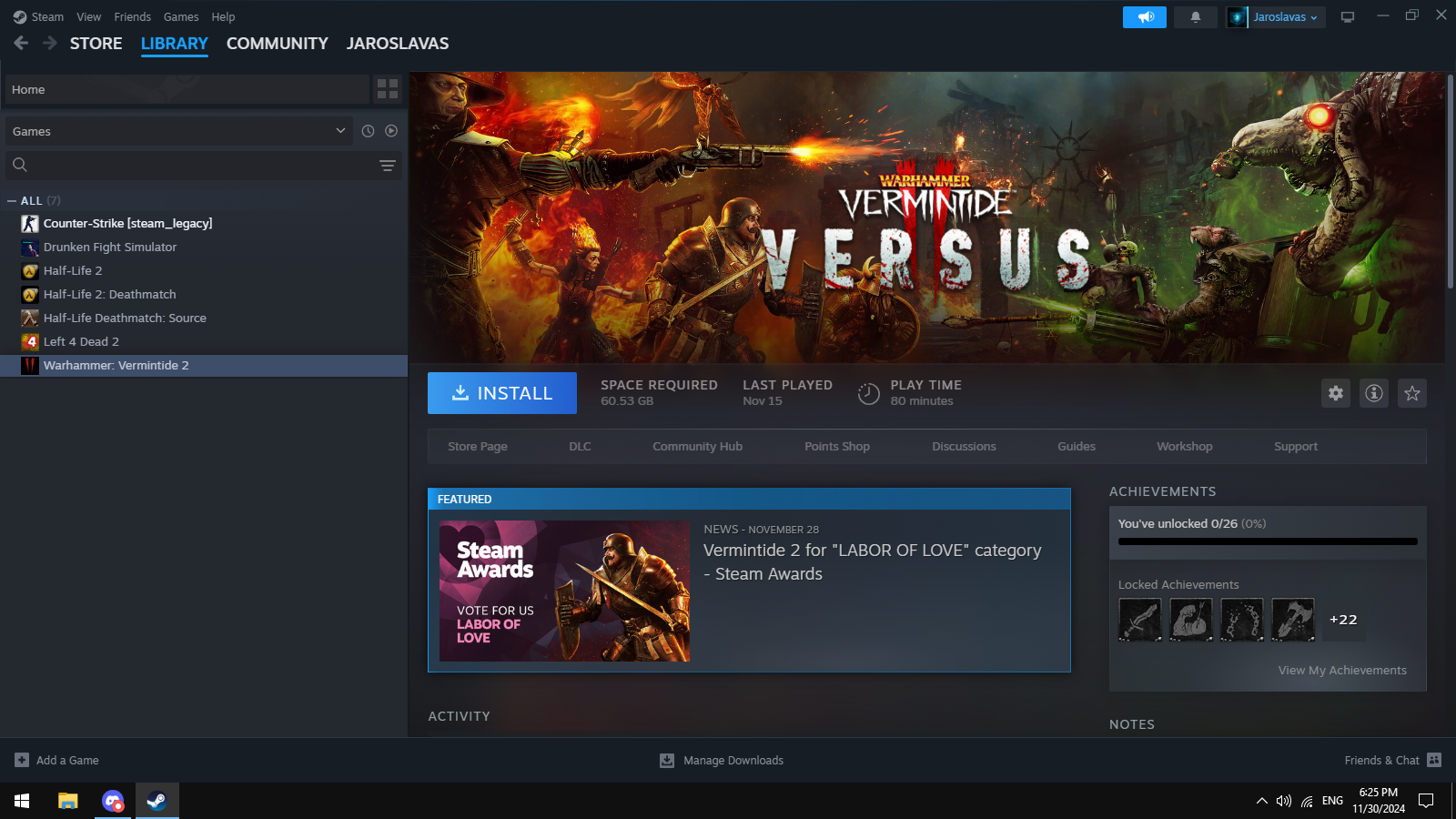The width and height of the screenshot is (1456, 819).
Task: Click the Big Picture mode monitor icon
Action: click(1348, 17)
